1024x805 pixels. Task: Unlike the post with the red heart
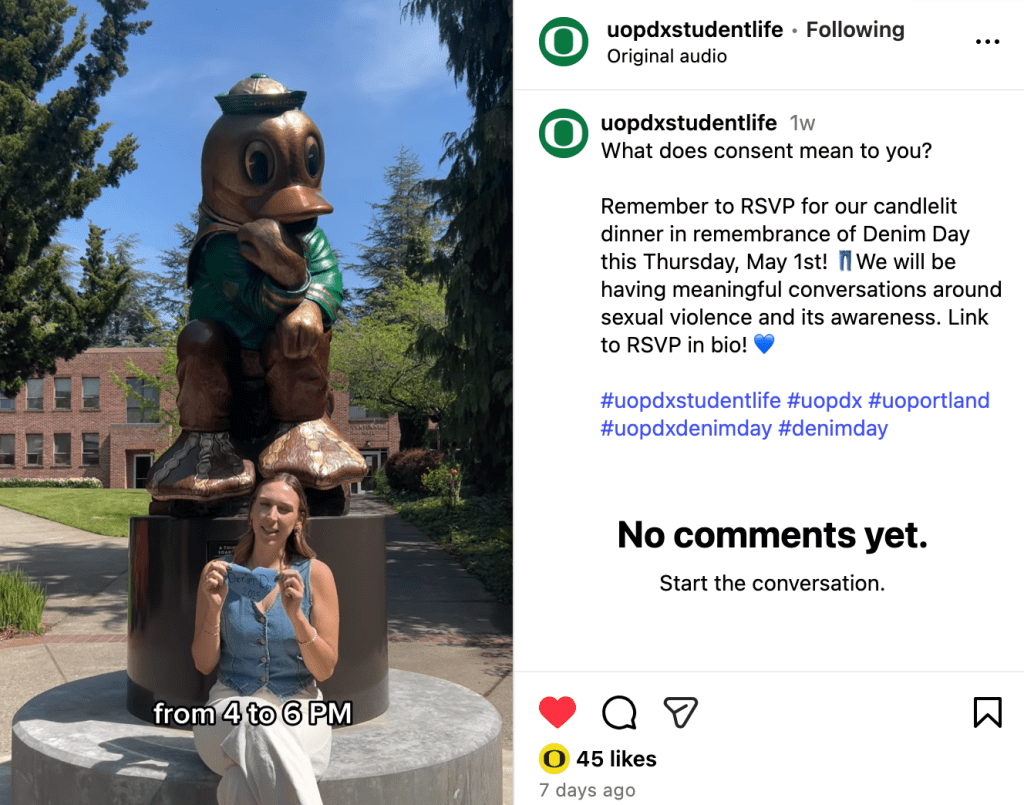tap(557, 712)
